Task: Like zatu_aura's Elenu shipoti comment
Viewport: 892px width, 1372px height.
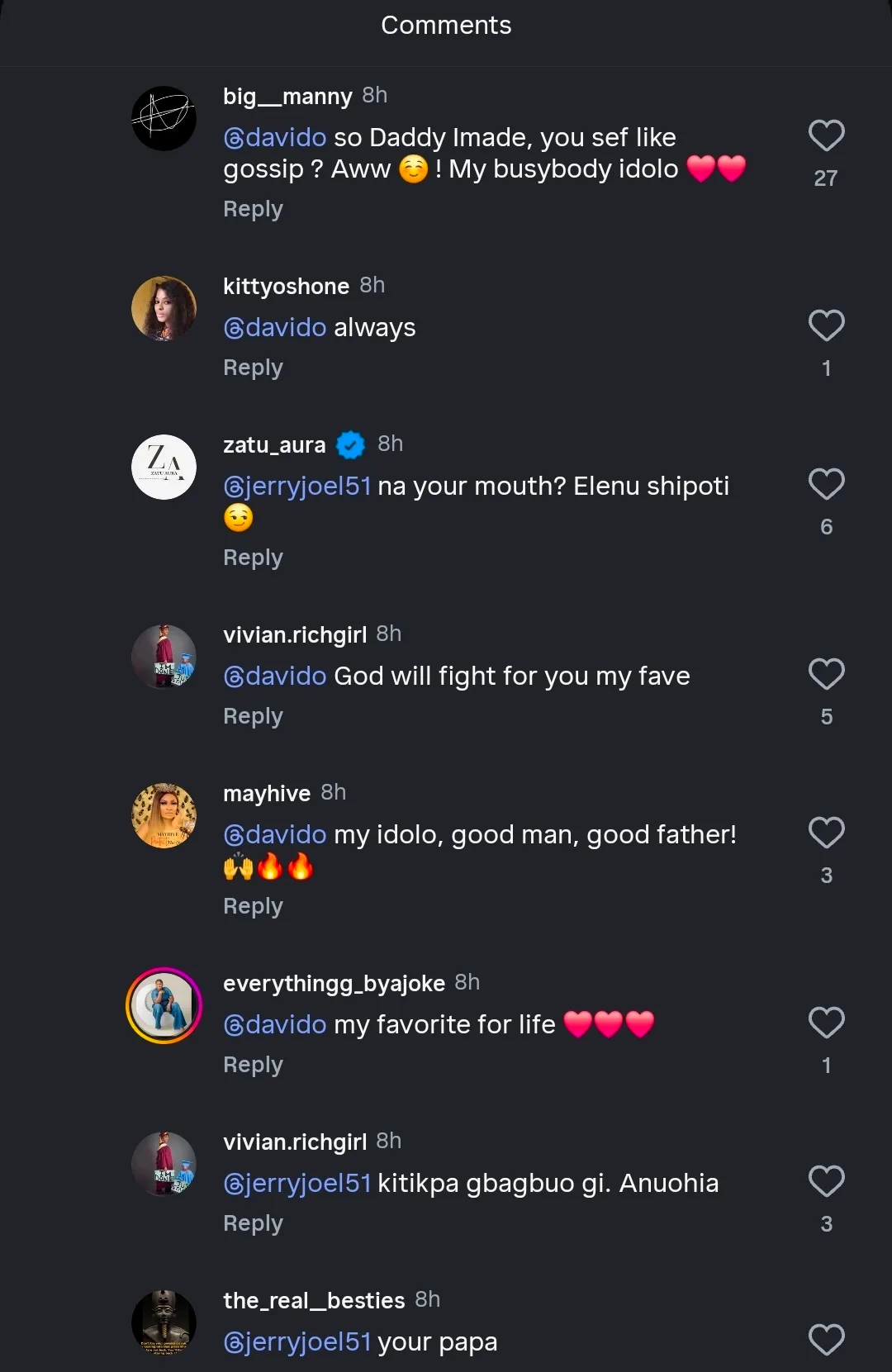Action: [826, 485]
